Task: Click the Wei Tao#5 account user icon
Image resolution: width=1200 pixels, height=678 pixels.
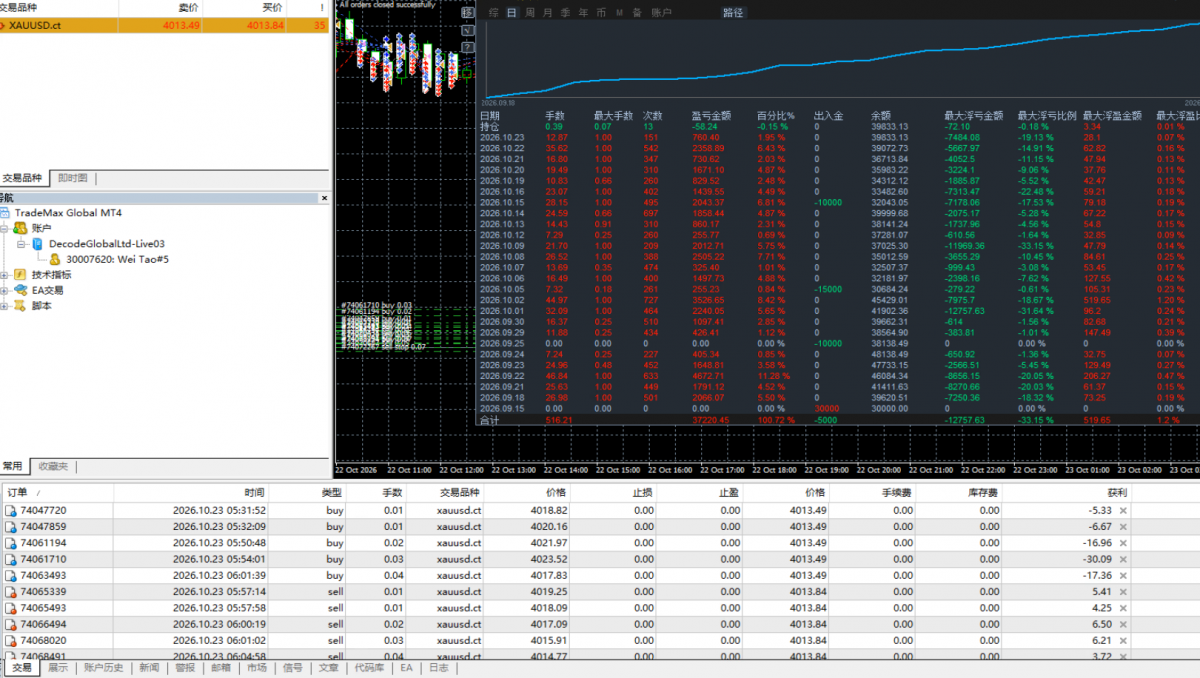Action: (x=55, y=259)
